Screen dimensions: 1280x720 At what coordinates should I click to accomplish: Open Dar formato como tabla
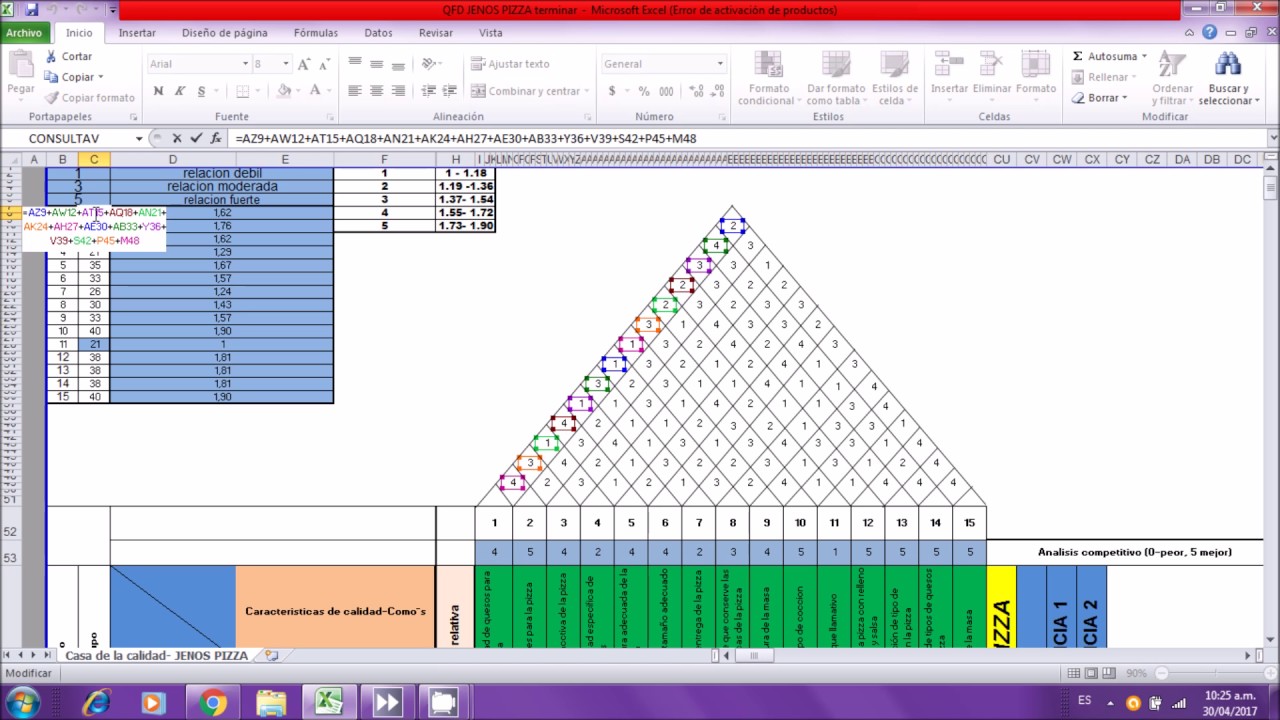click(x=835, y=64)
